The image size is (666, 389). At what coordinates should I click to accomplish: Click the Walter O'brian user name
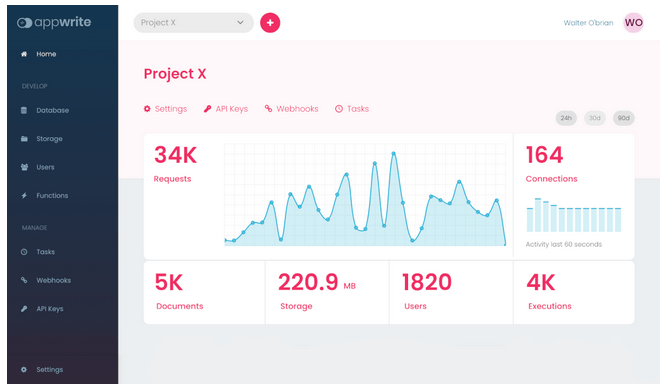pyautogui.click(x=588, y=23)
